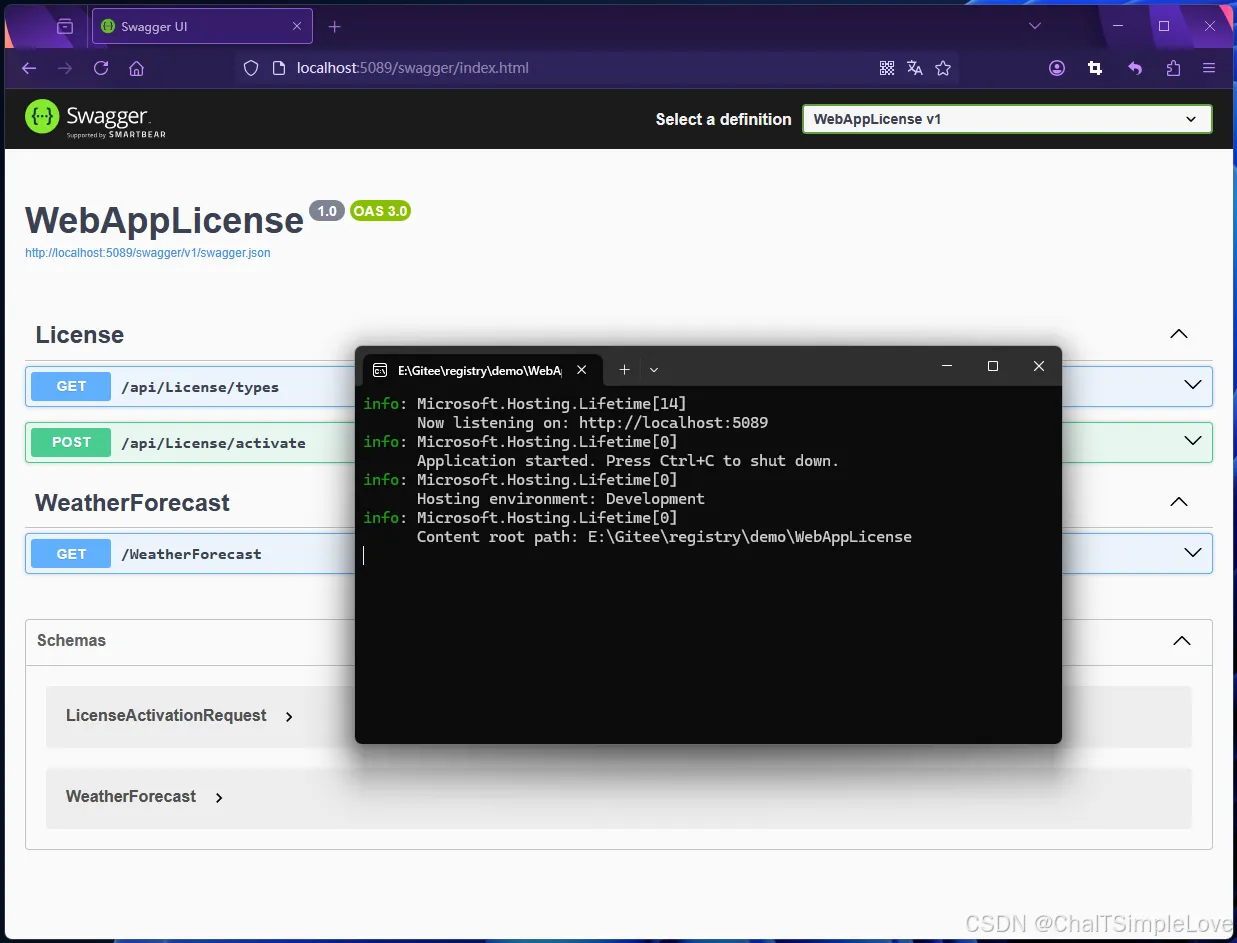The image size is (1237, 943).
Task: Open the swagger.json link
Action: (x=147, y=253)
